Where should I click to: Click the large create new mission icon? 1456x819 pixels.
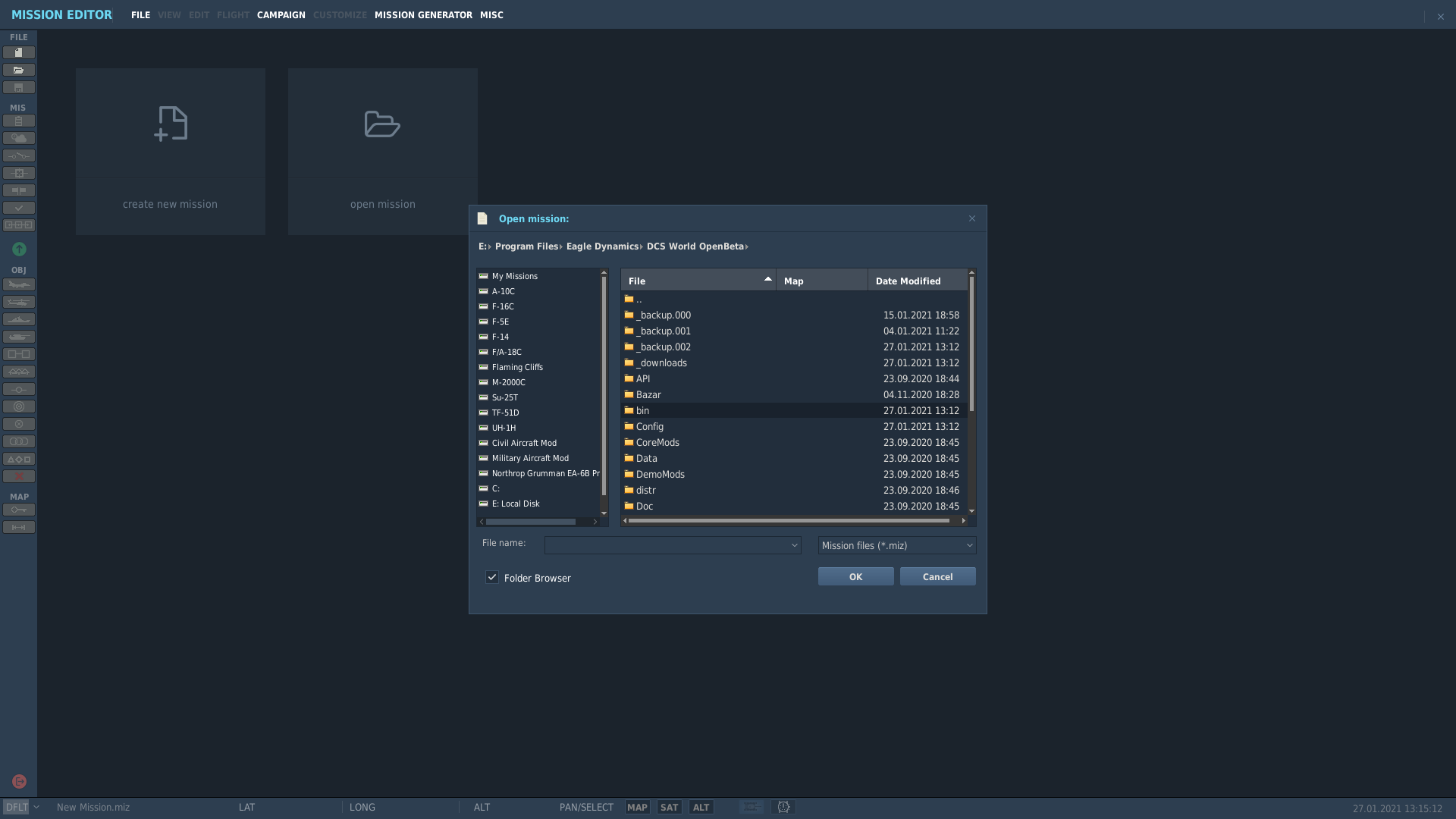171,124
